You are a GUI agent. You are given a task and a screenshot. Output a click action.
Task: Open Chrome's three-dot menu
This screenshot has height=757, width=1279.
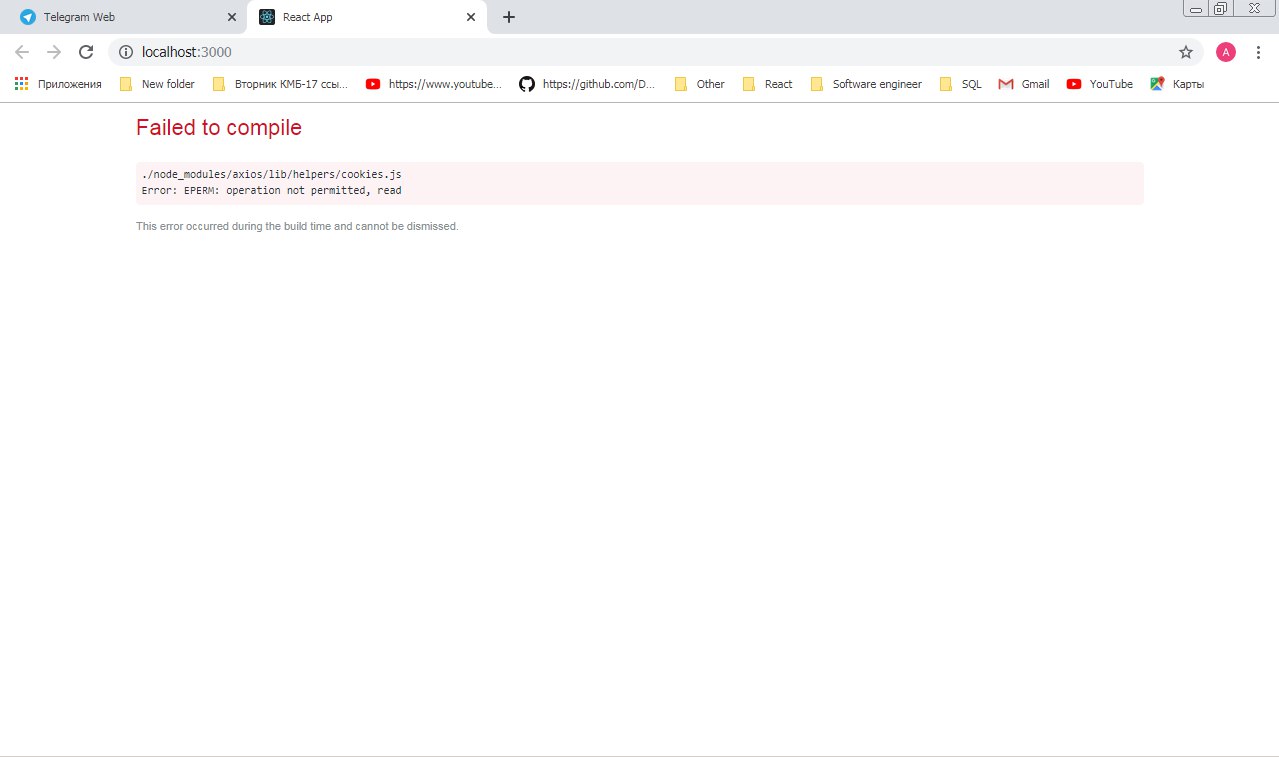coord(1258,52)
